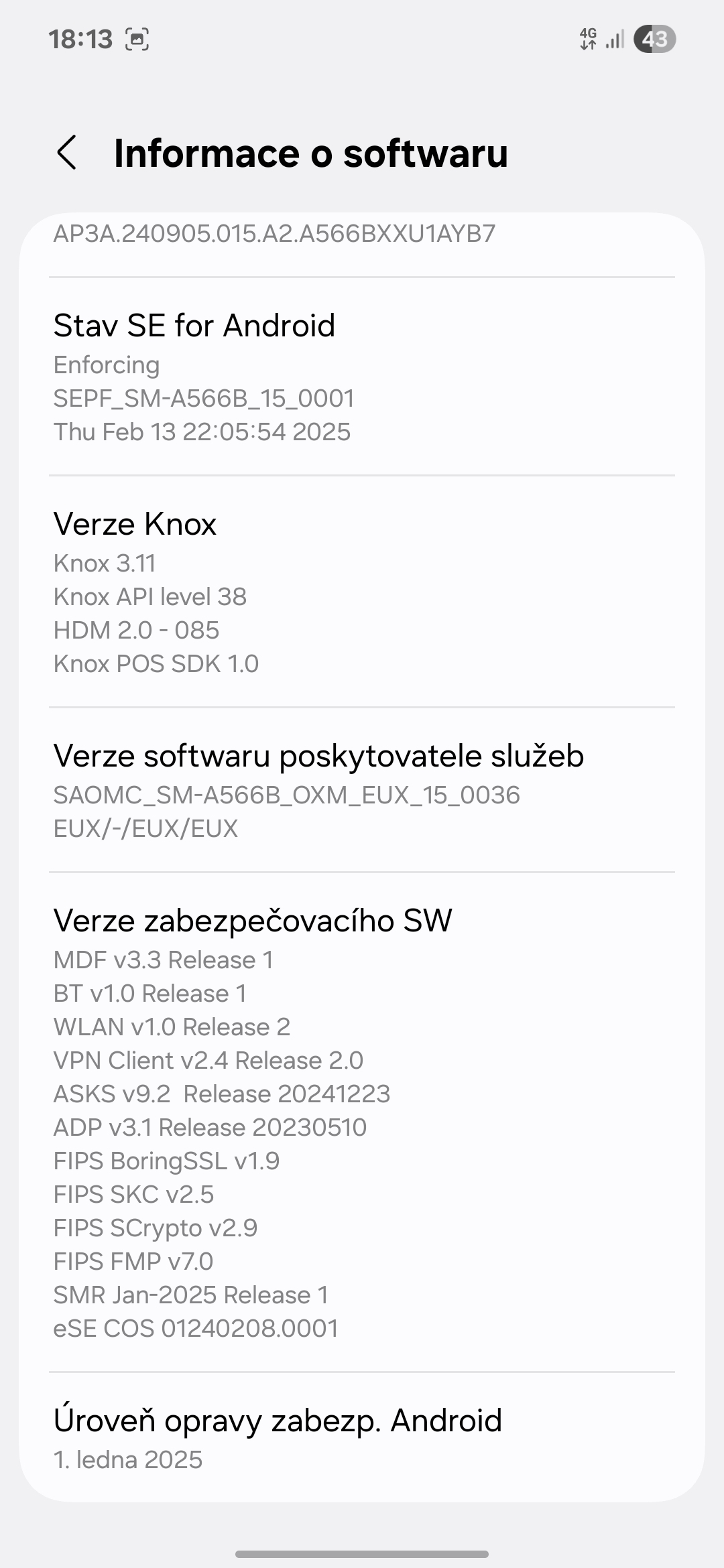Screen dimensions: 724x1568
Task: Tap the Enforcing status text
Action: pyautogui.click(x=107, y=365)
